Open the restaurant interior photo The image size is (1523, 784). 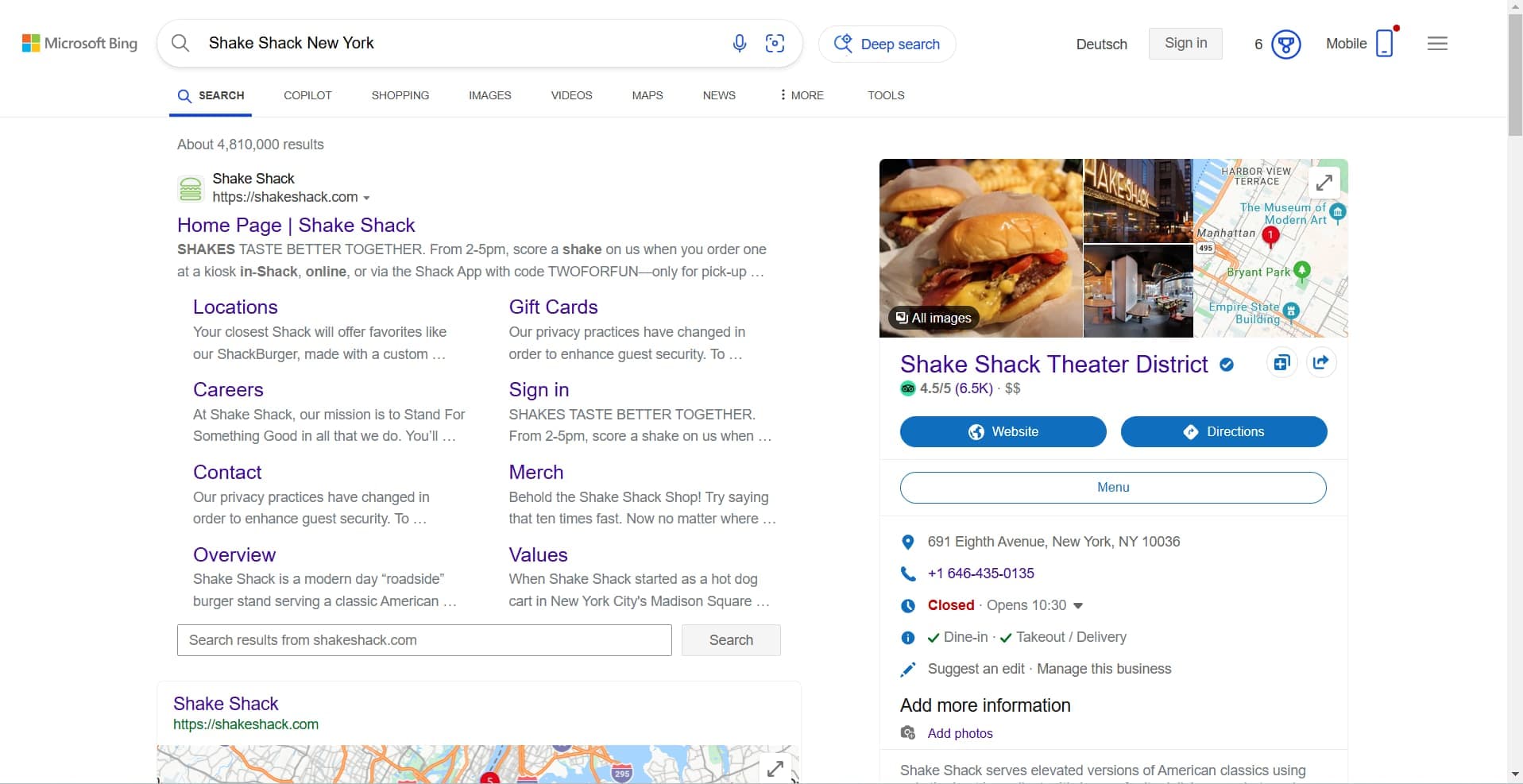coord(1138,292)
